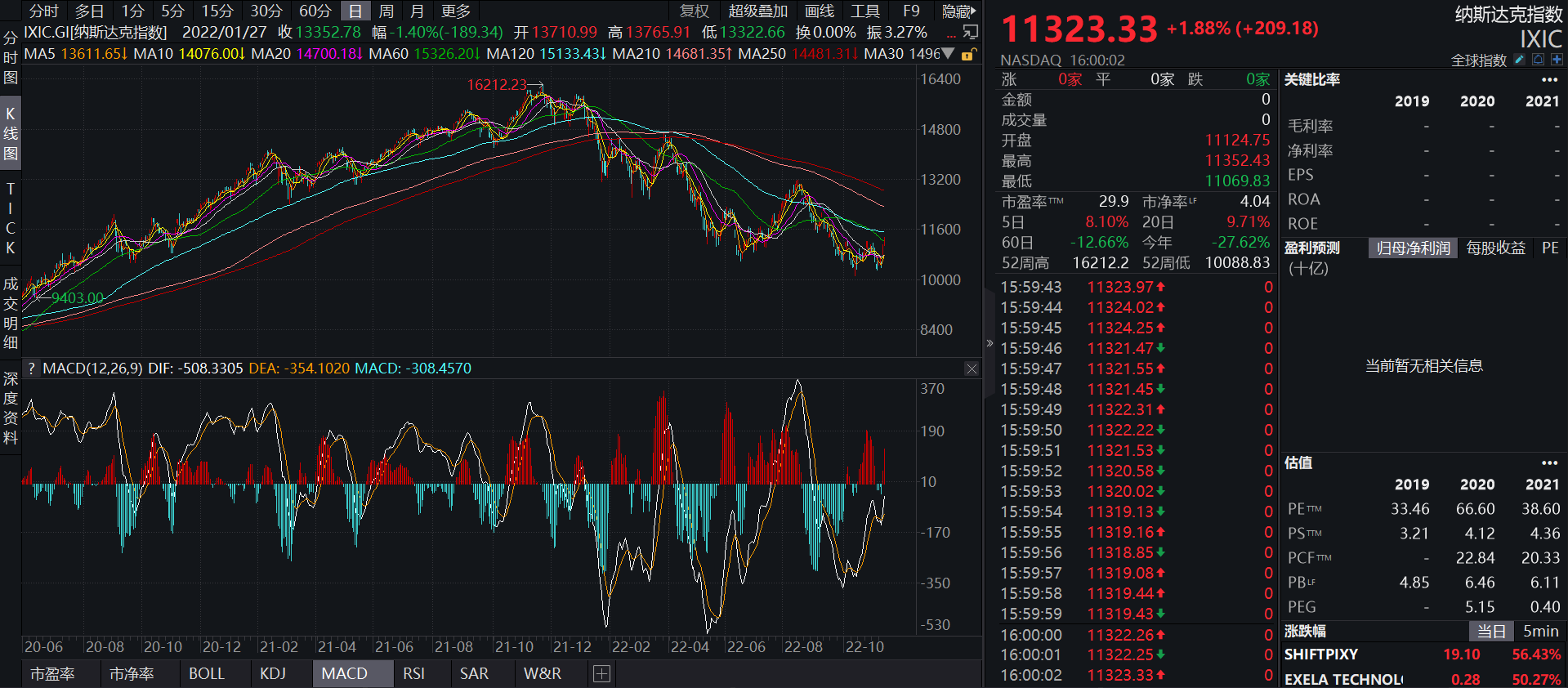The width and height of the screenshot is (1568, 688).
Task: Switch gainers ranking to 5min
Action: (1540, 632)
